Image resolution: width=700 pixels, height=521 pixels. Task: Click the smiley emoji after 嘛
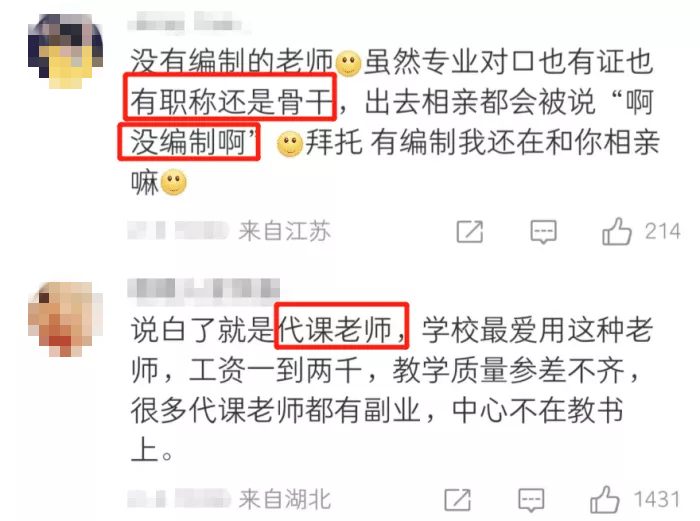pyautogui.click(x=173, y=182)
